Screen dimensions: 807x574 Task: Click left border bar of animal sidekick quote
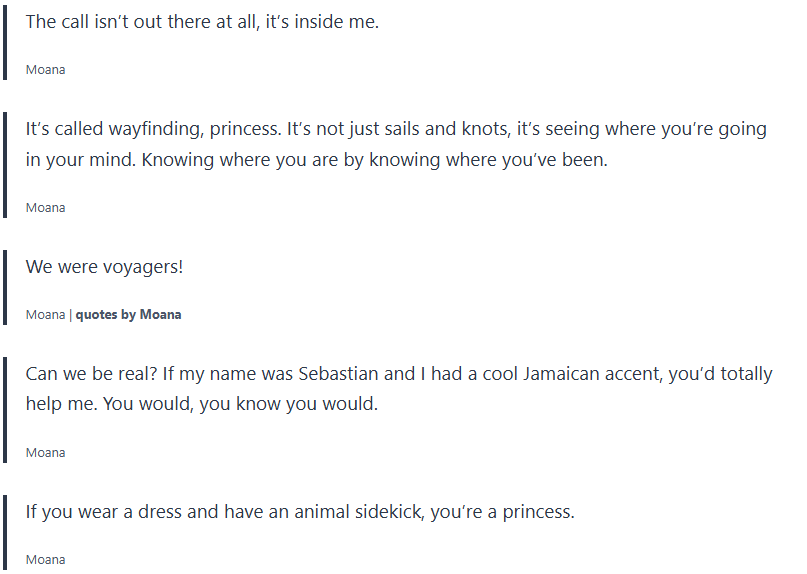5,532
